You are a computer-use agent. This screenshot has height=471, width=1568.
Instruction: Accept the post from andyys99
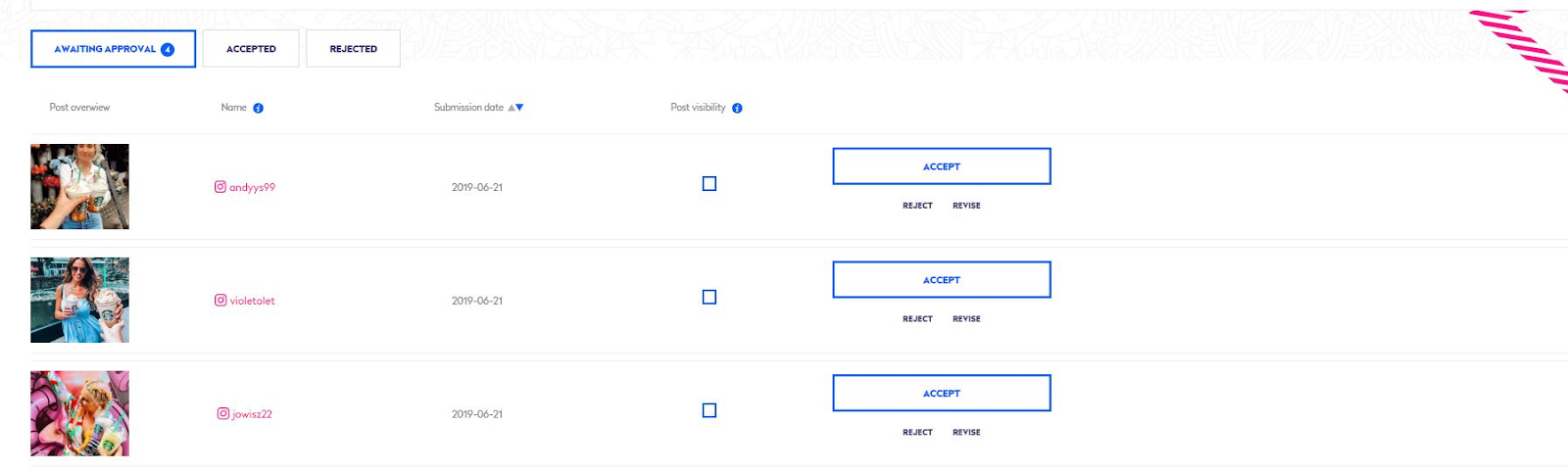[x=942, y=166]
